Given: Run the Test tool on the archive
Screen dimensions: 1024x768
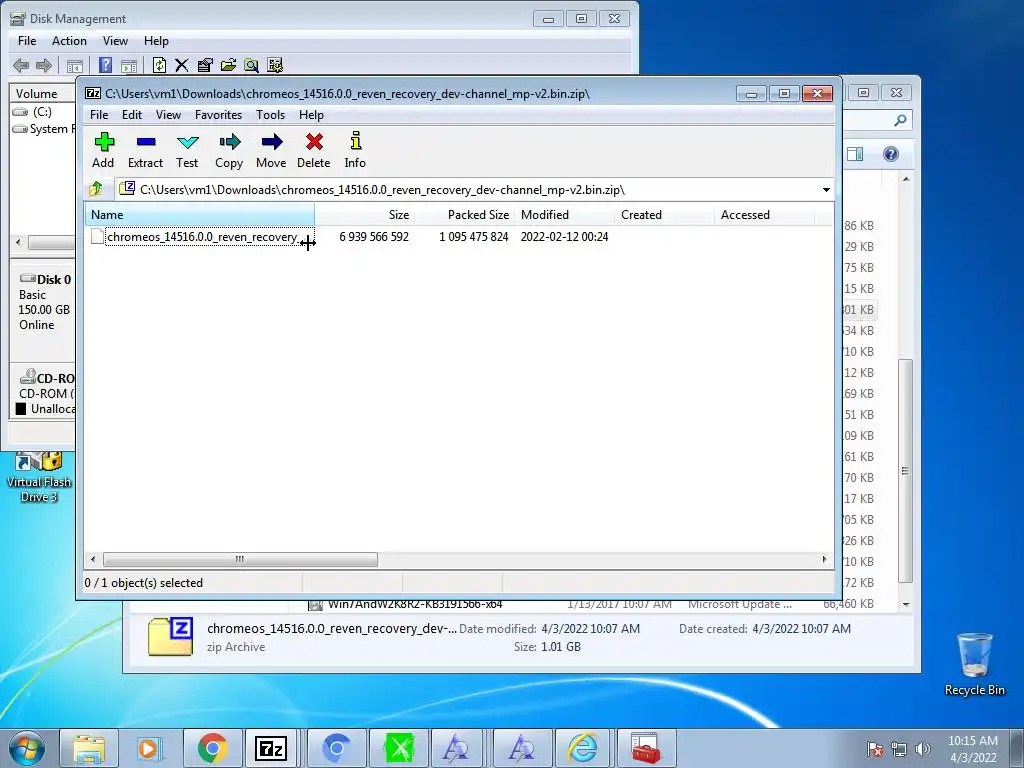Looking at the screenshot, I should [x=187, y=150].
